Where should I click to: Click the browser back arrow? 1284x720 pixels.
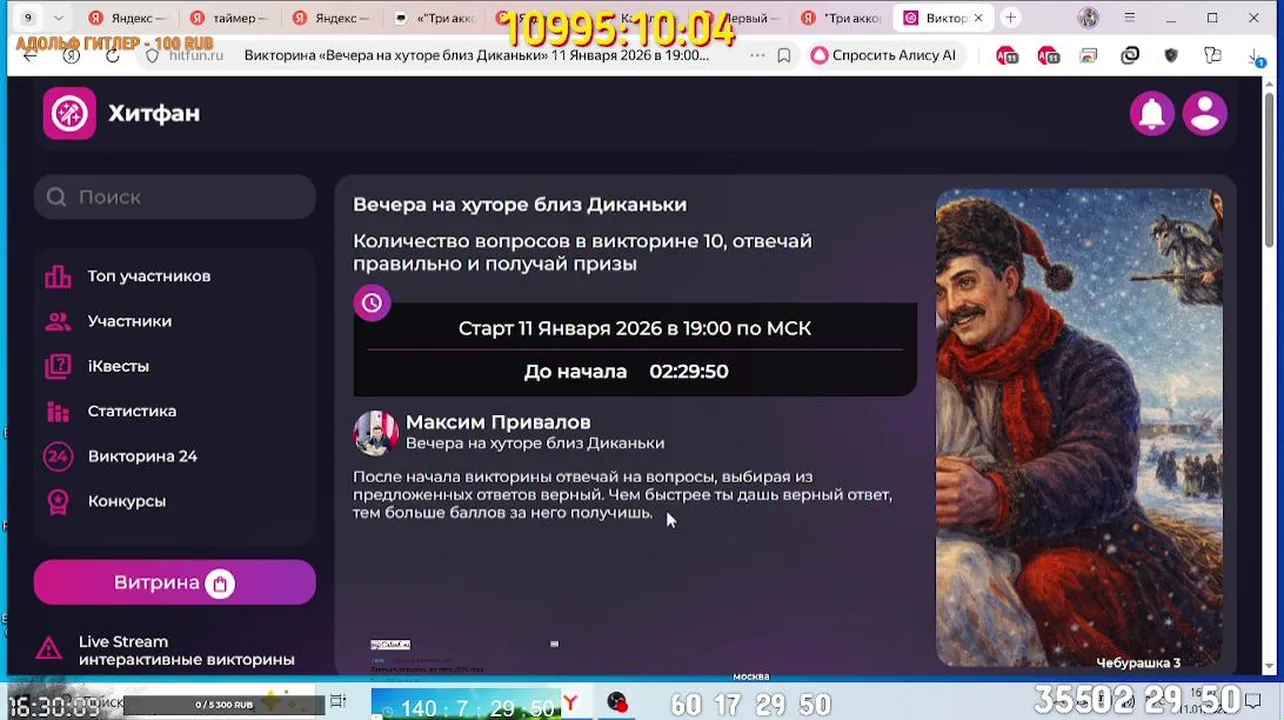point(30,55)
